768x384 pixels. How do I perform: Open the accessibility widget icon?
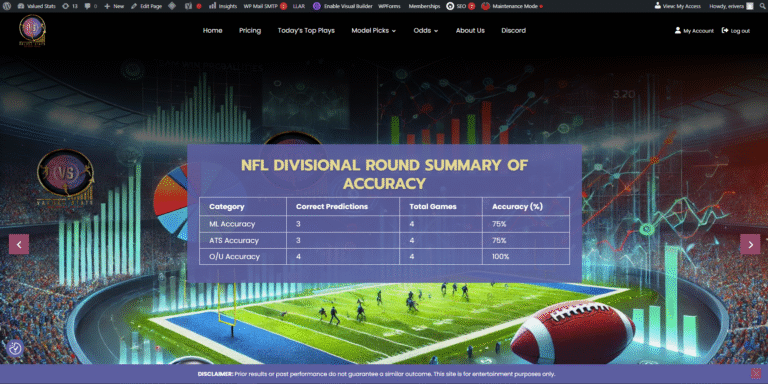point(16,348)
